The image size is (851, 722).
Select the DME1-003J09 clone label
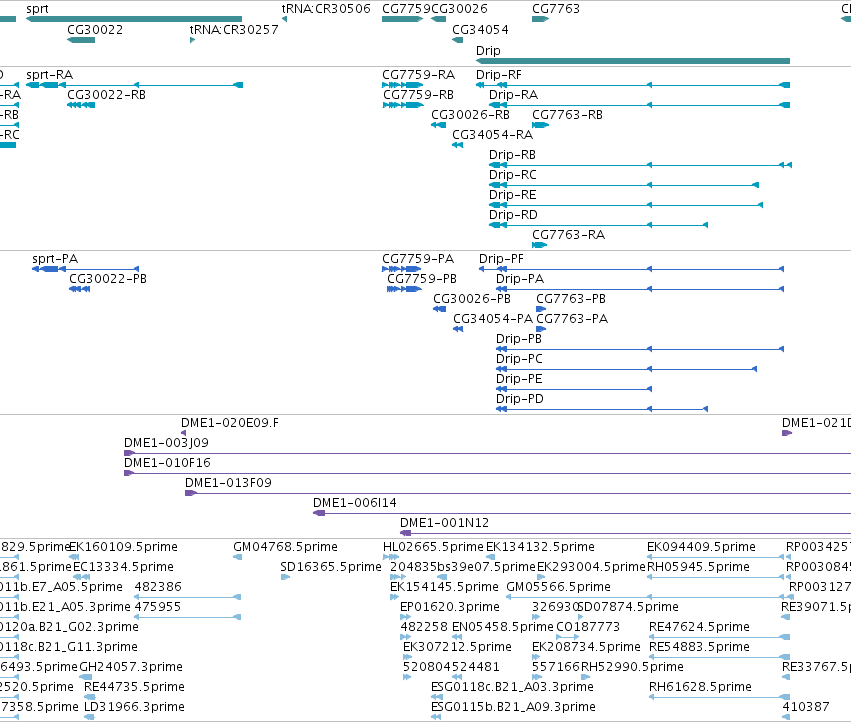(x=166, y=442)
